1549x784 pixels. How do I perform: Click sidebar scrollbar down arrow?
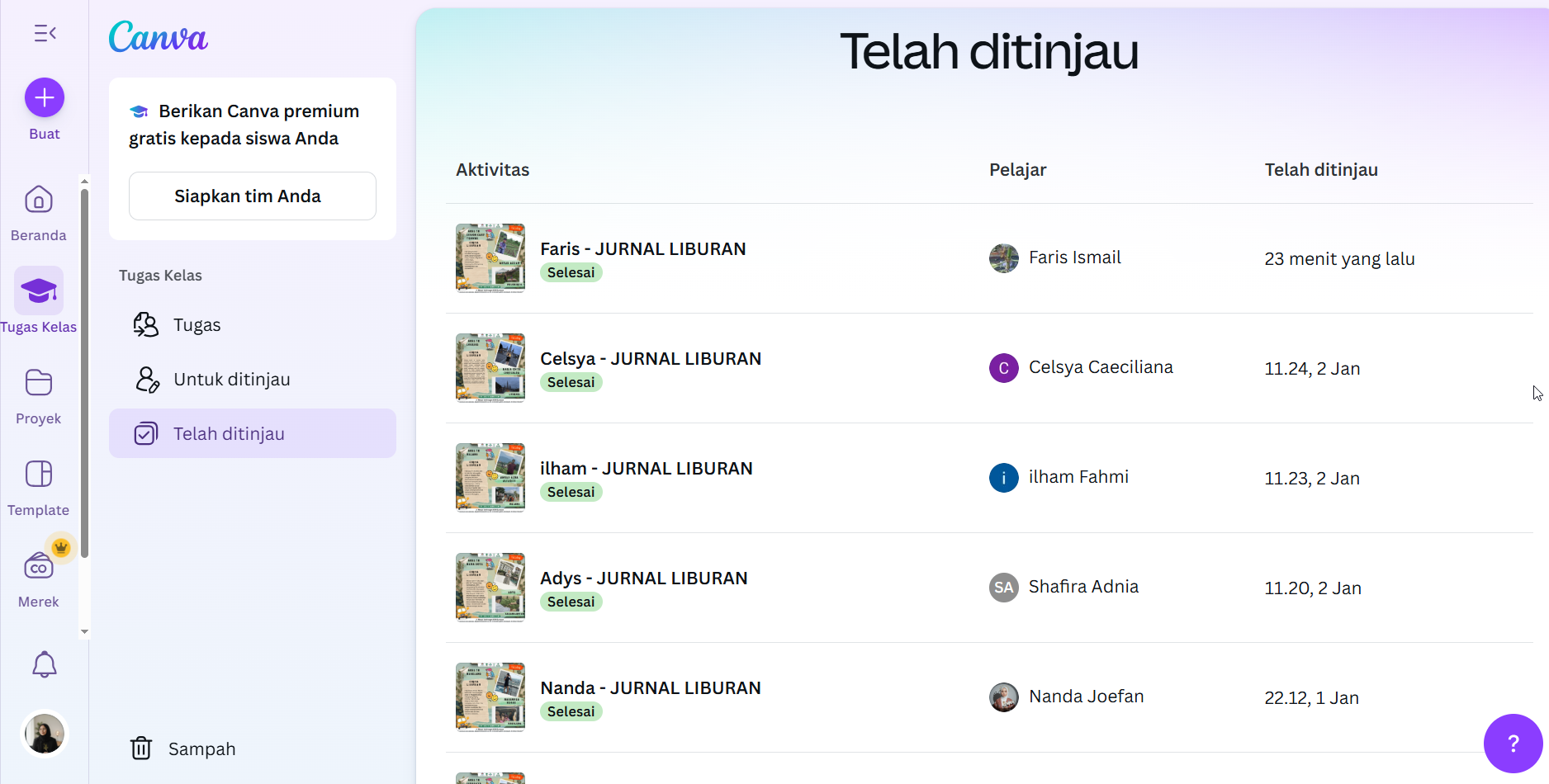[x=84, y=632]
